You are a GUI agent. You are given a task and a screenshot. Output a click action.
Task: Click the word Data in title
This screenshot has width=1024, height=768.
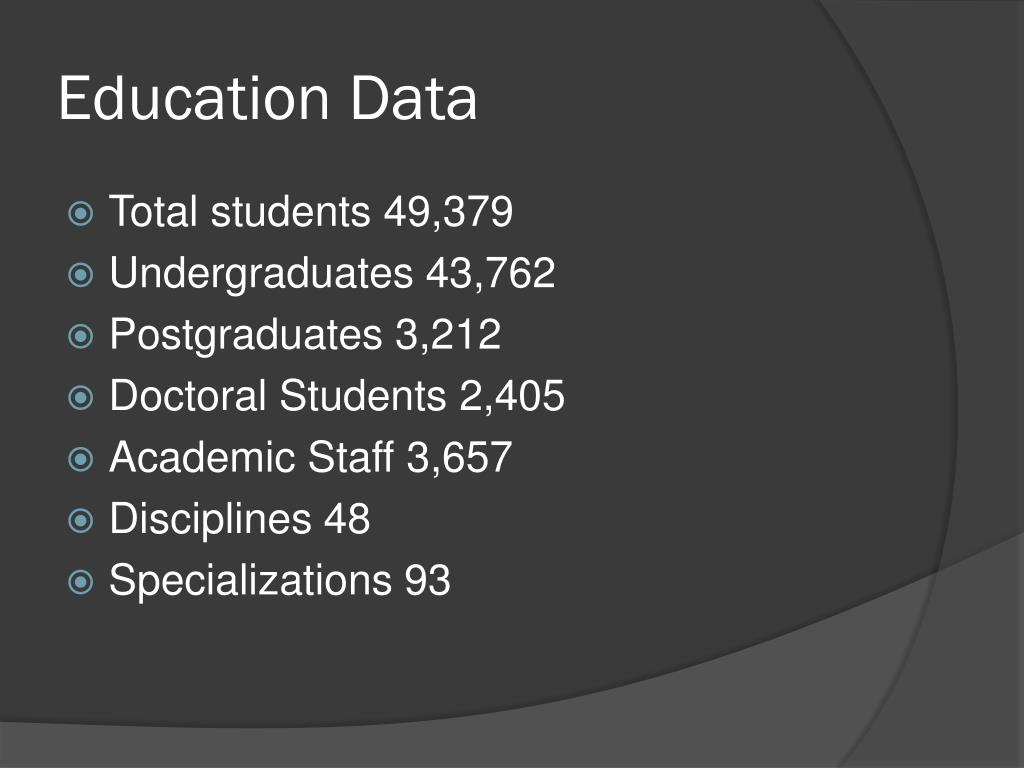414,98
